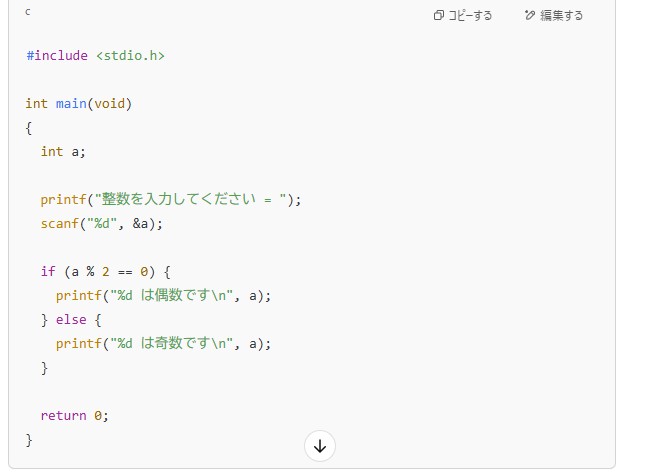
Task: Click the コピーする copy button
Action: coord(463,16)
